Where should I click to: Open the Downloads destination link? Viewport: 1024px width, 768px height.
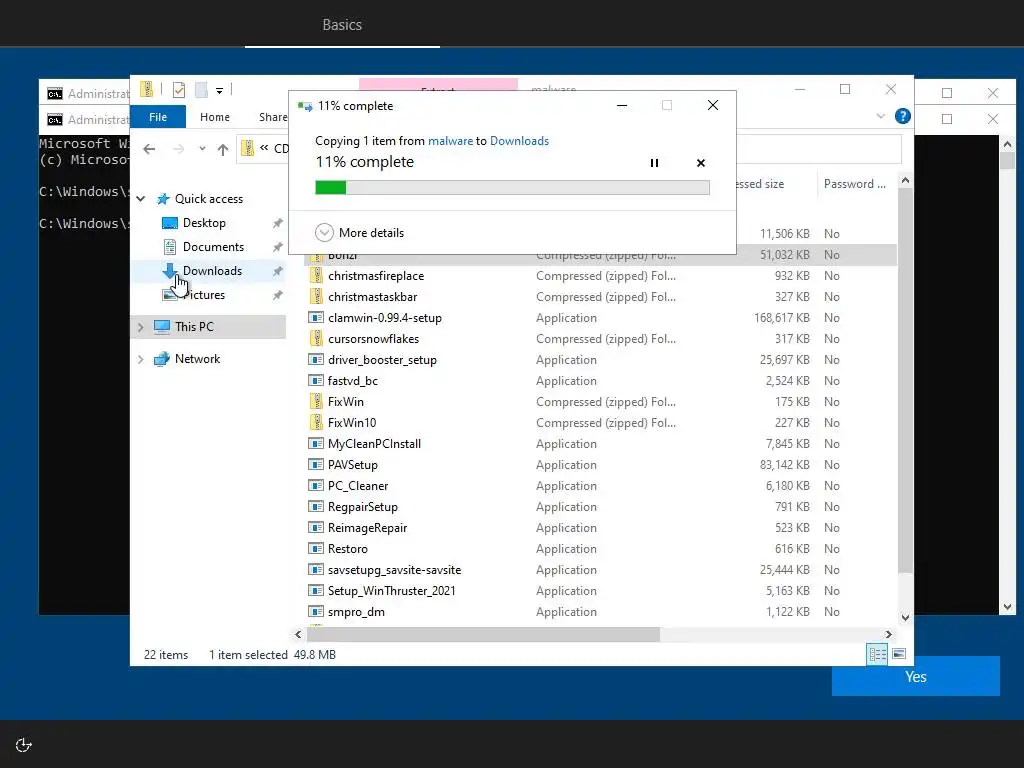519,141
